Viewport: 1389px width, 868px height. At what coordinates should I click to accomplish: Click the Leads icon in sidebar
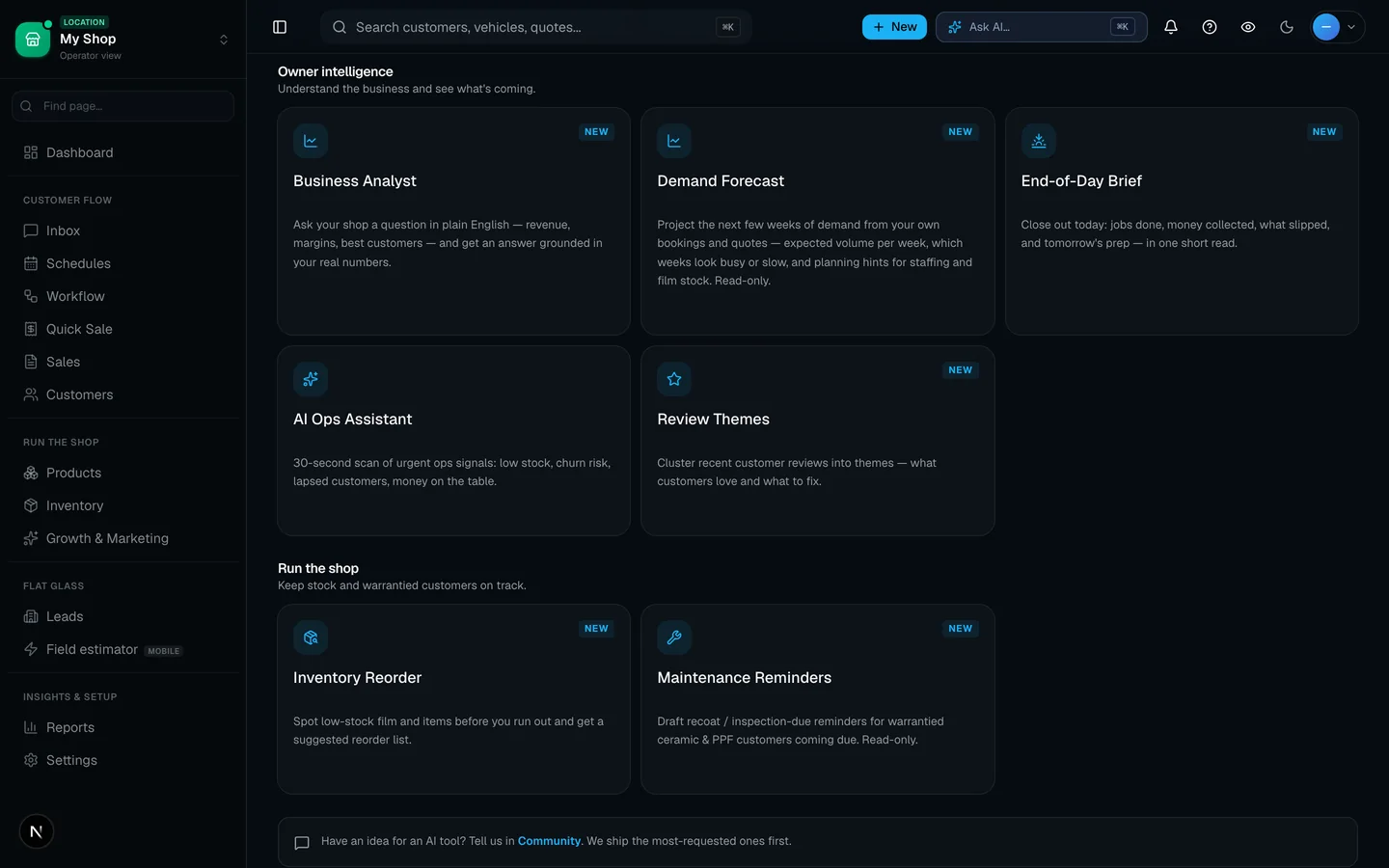pos(31,616)
